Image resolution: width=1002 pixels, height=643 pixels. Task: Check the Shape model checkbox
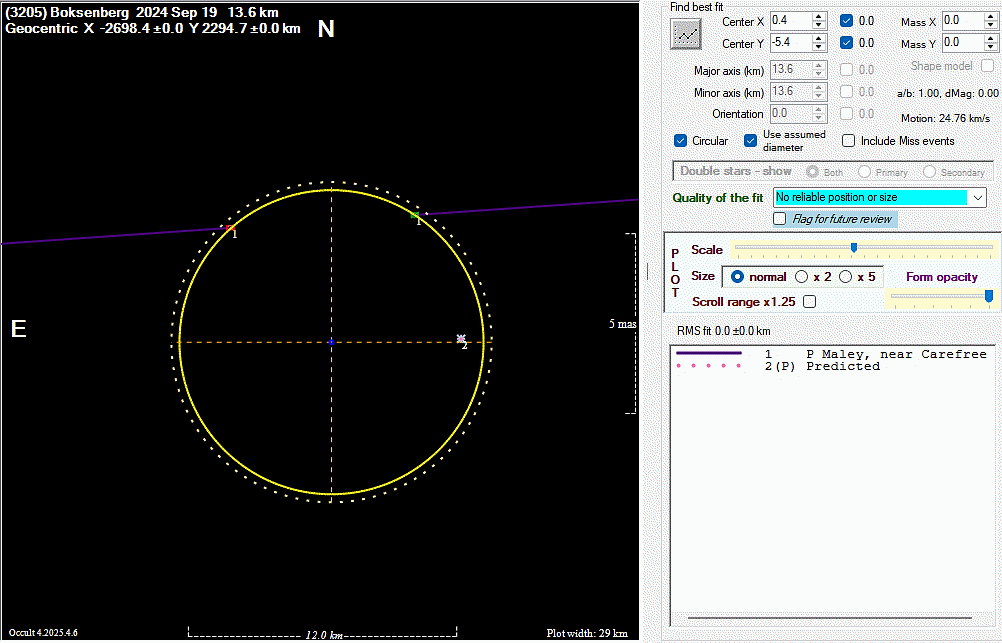(987, 66)
